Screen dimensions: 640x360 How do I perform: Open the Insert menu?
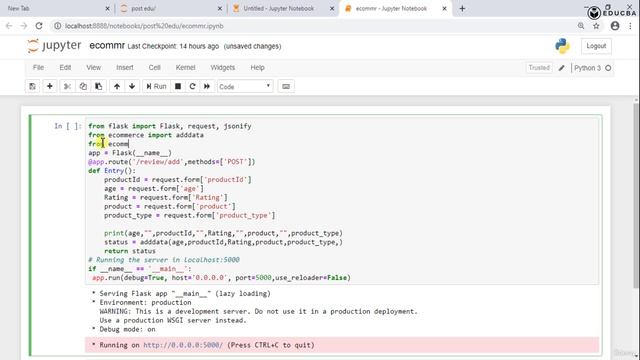tap(125, 68)
